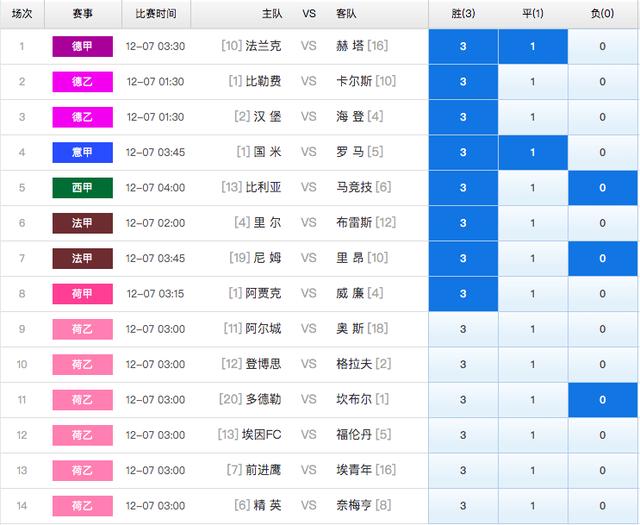Screen dimensions: 640x525
Task: Open home team 法兰克
Action: click(263, 46)
